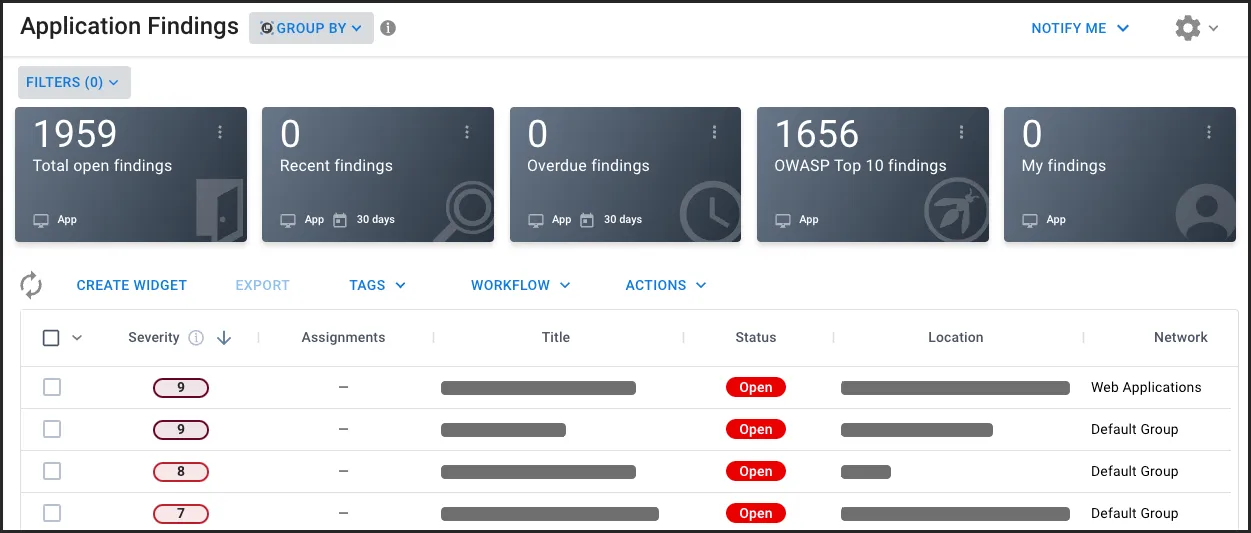Click the calendar icon on the Recent findings card
Viewport: 1251px width, 533px height.
(x=340, y=220)
